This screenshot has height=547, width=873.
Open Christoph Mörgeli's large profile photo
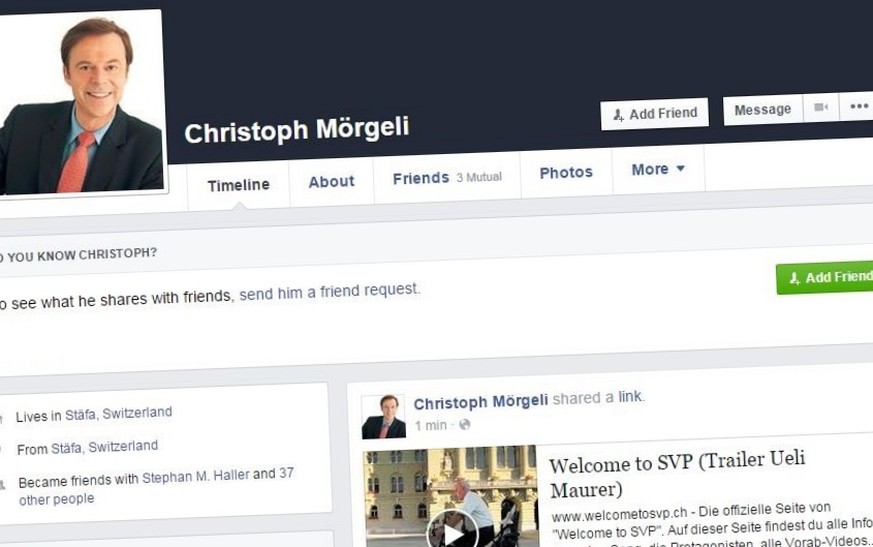pyautogui.click(x=80, y=103)
